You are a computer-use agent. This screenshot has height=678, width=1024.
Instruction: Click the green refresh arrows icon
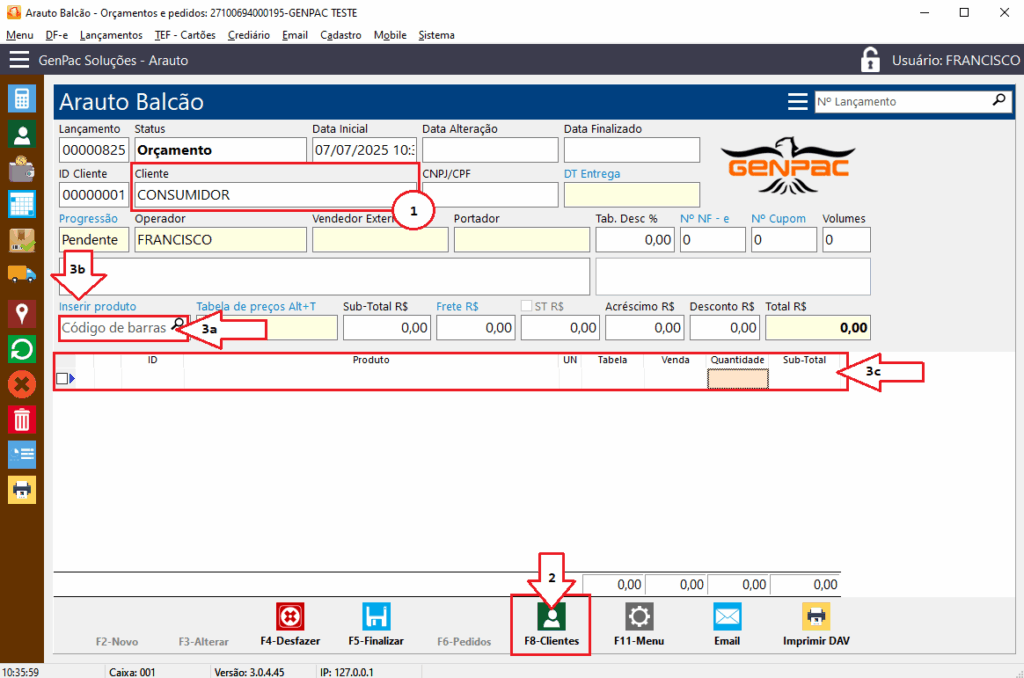coord(22,349)
